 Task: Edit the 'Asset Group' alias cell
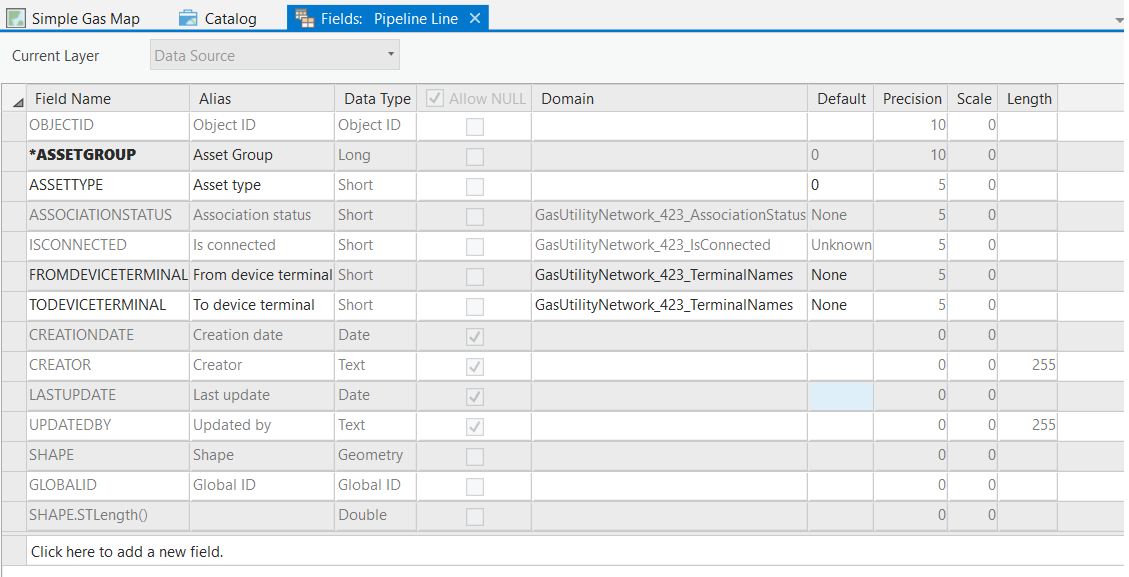click(262, 155)
